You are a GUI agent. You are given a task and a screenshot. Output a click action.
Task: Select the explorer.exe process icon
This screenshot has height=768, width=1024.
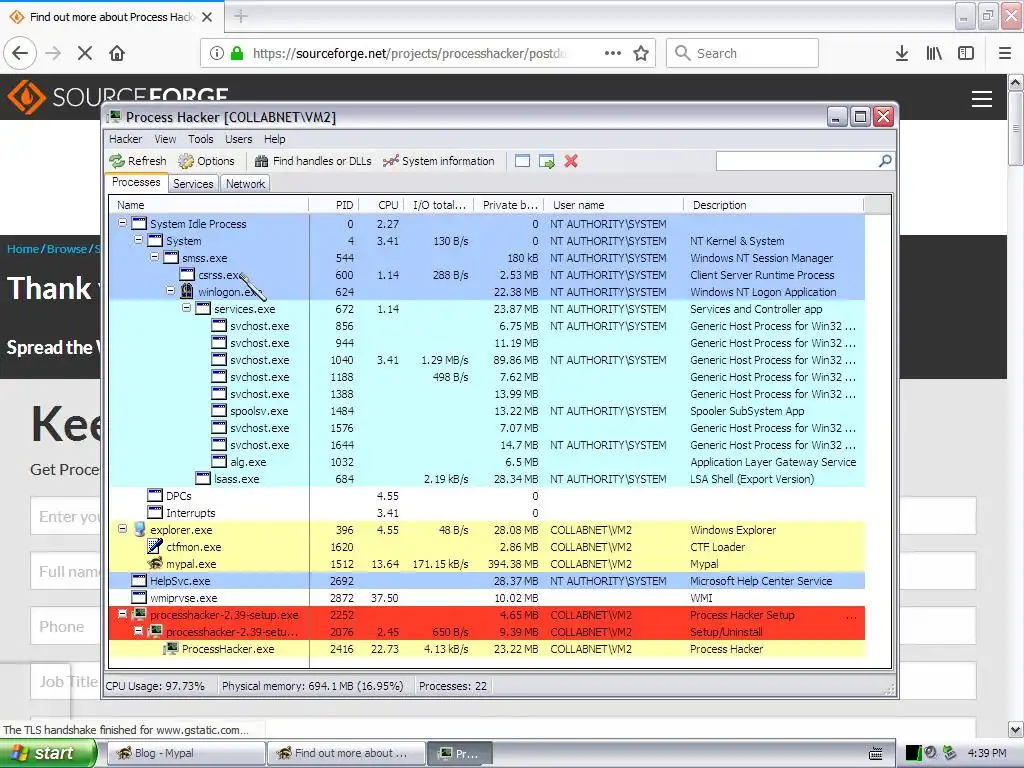(x=139, y=530)
